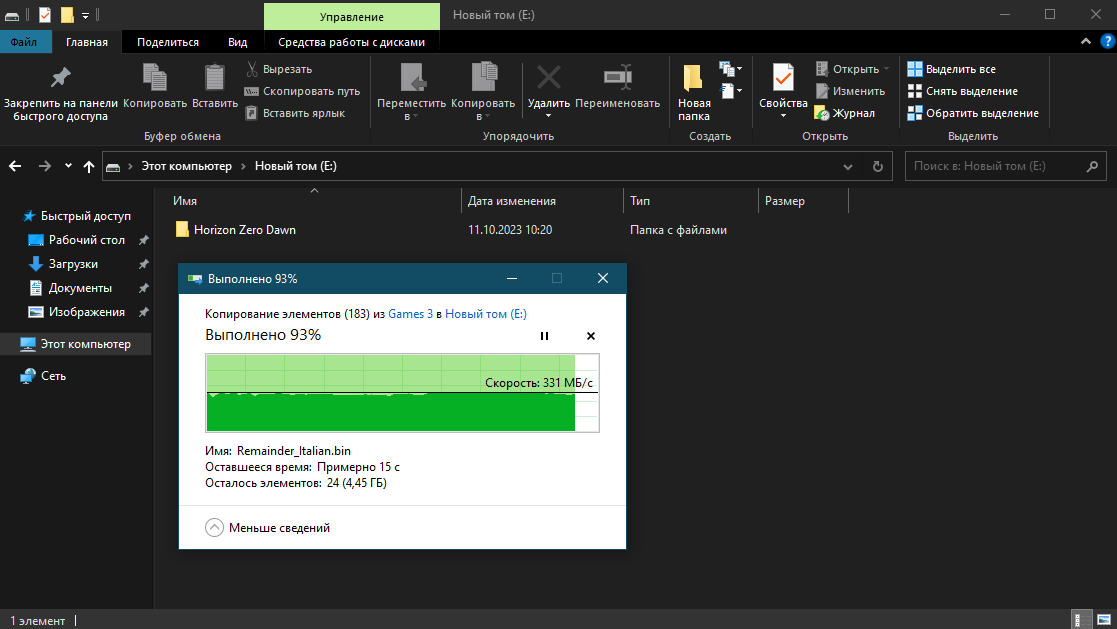Choose Скопировать путь command
This screenshot has width=1117, height=629.
pyautogui.click(x=302, y=91)
